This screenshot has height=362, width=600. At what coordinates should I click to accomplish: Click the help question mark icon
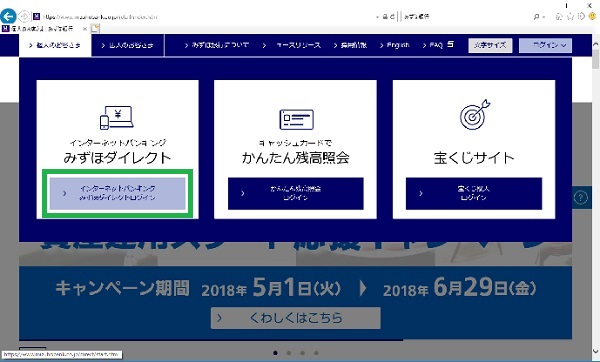pyautogui.click(x=580, y=198)
